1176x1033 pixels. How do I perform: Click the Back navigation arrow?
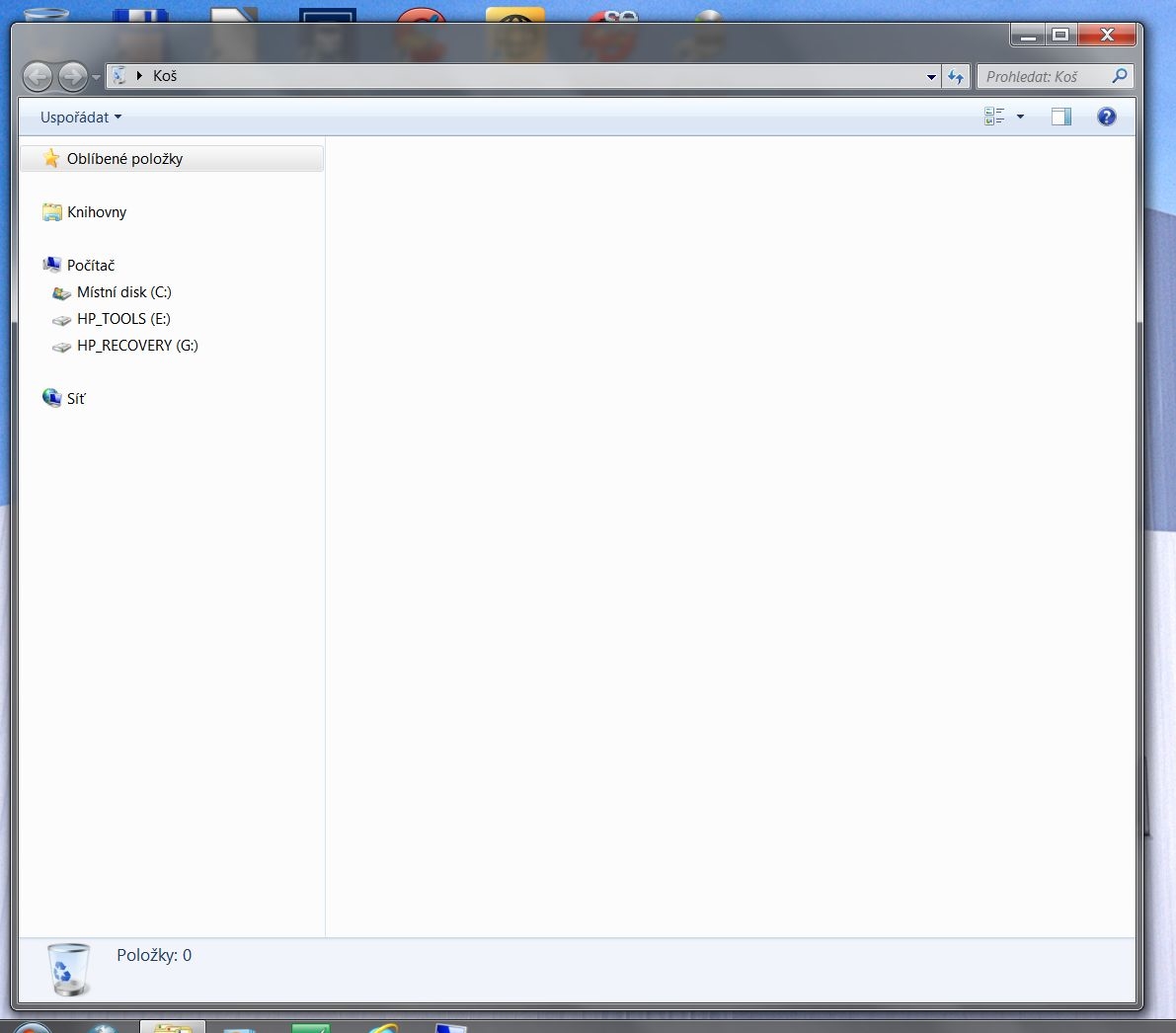(38, 76)
